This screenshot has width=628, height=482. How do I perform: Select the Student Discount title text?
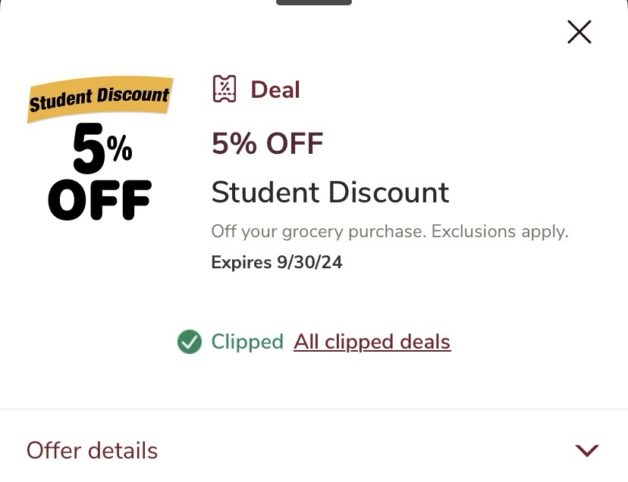tap(330, 192)
